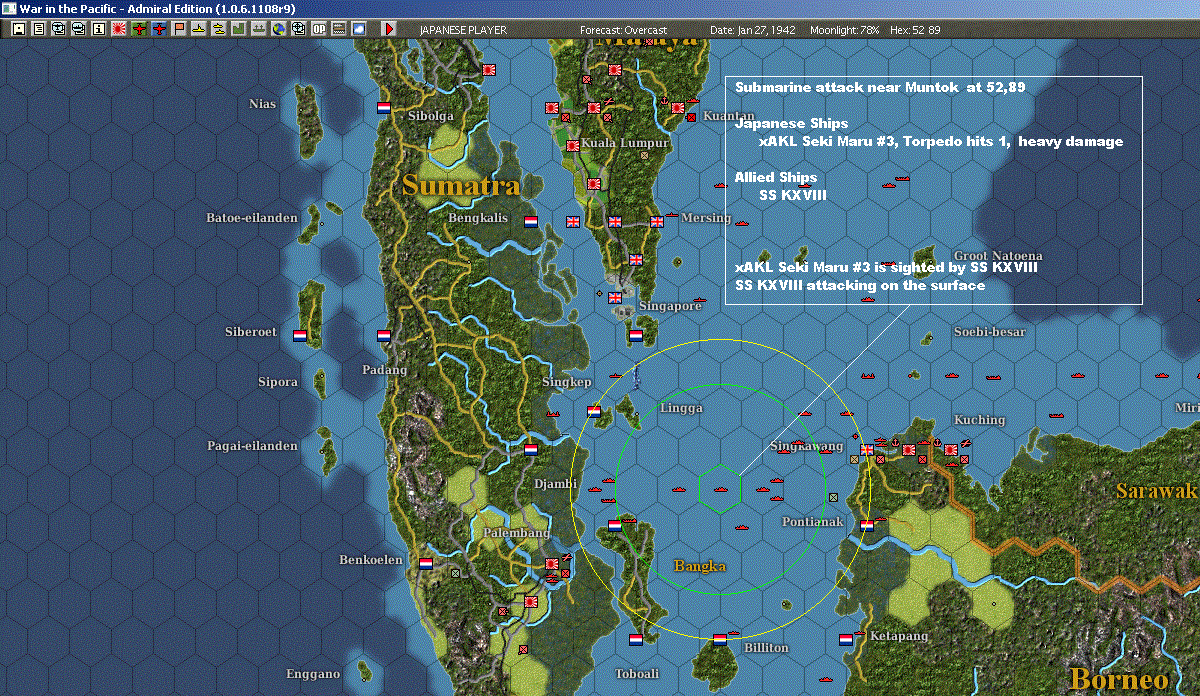The width and height of the screenshot is (1200, 696).
Task: Click the 'Date: Jan 27, 1942' text
Action: pyautogui.click(x=753, y=30)
